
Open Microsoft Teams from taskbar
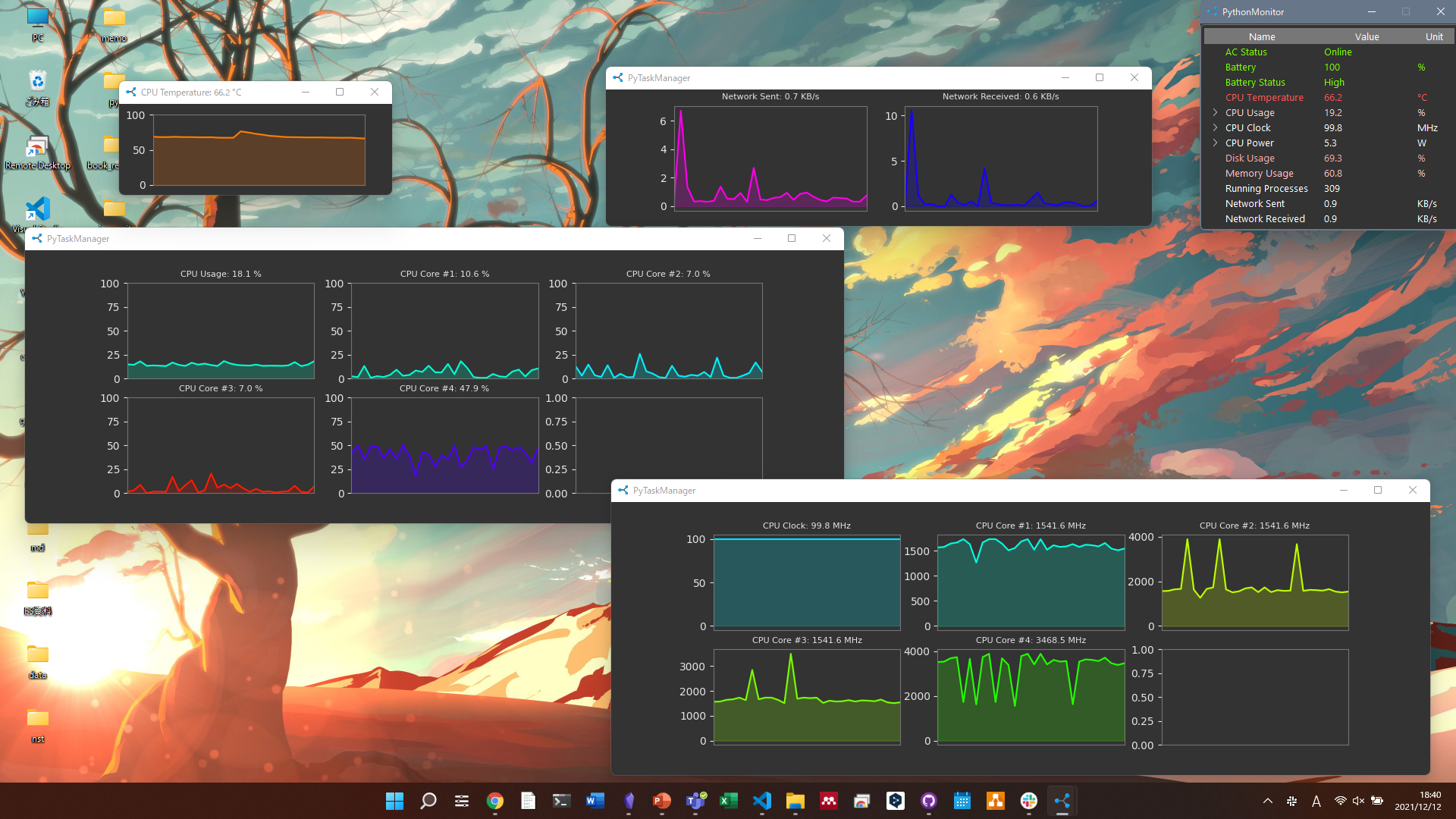click(695, 801)
